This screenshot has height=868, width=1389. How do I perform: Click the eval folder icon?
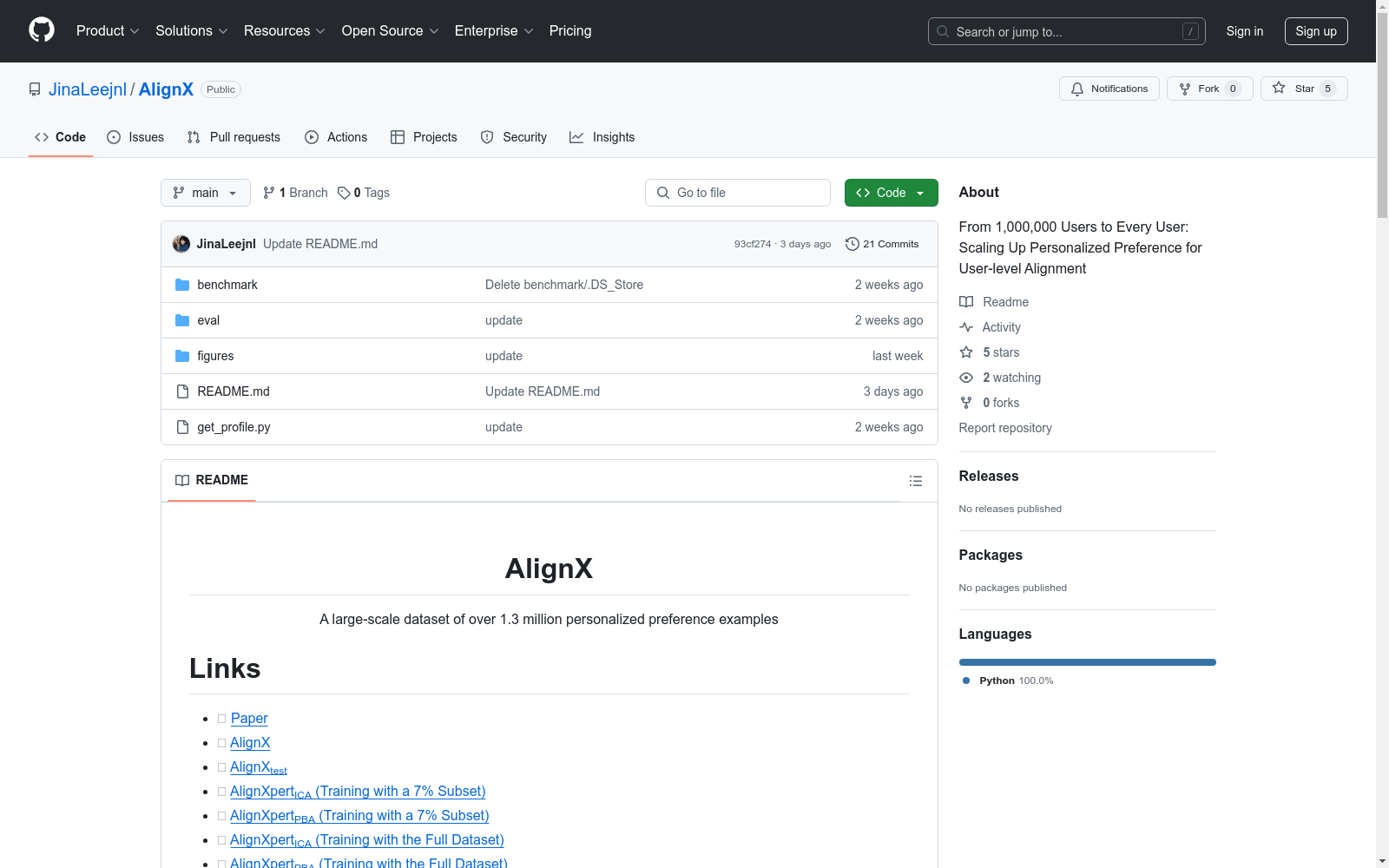182,320
